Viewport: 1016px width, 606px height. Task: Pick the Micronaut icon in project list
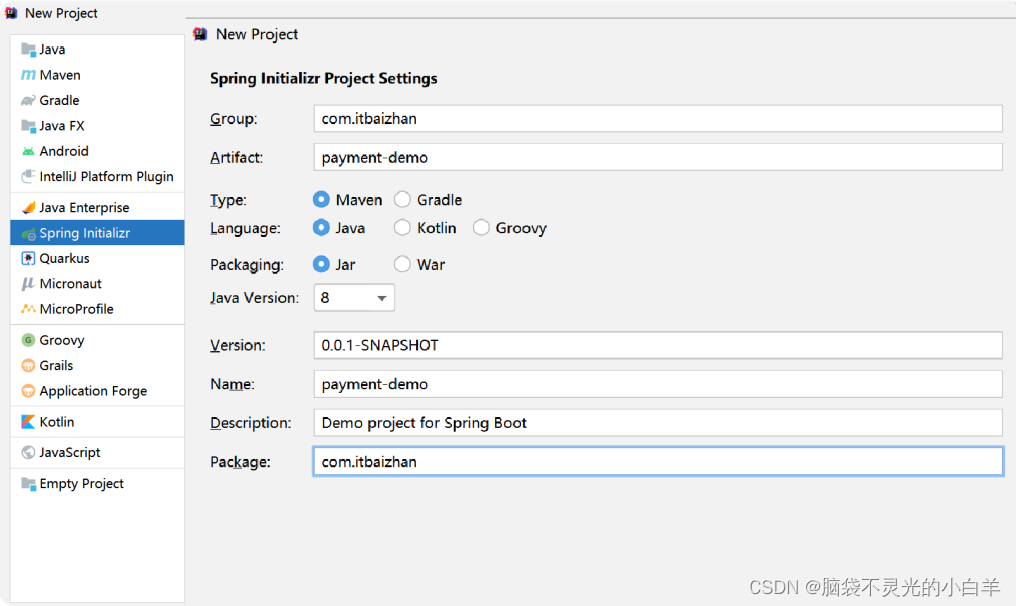(x=28, y=283)
